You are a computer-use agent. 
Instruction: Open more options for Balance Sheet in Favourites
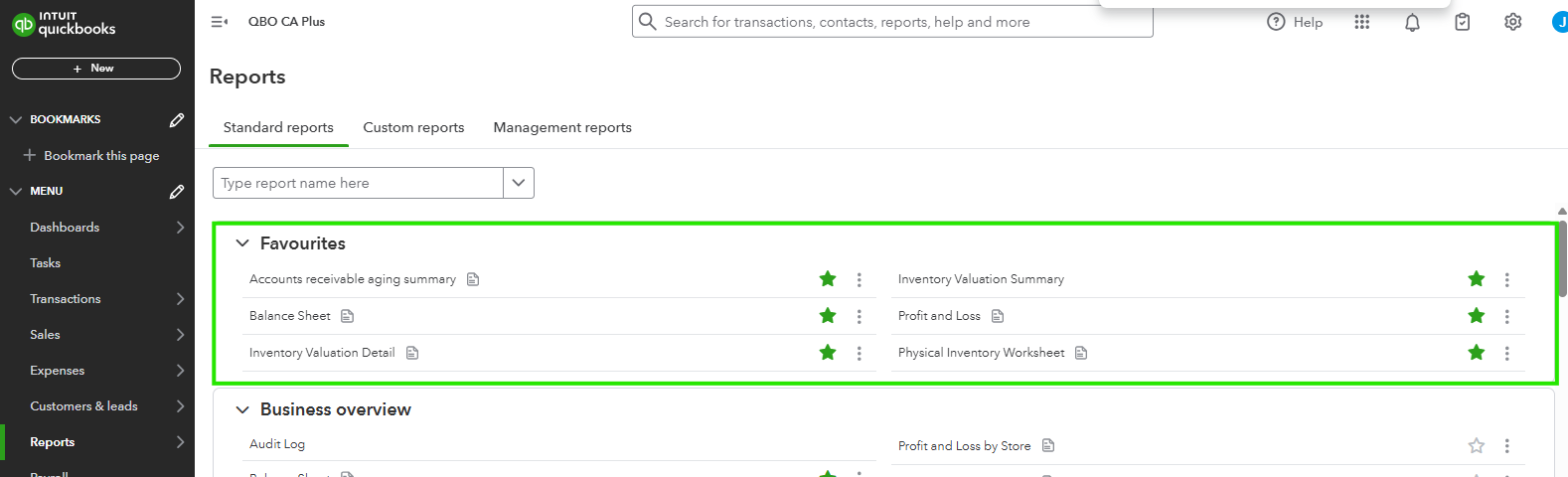tap(860, 317)
